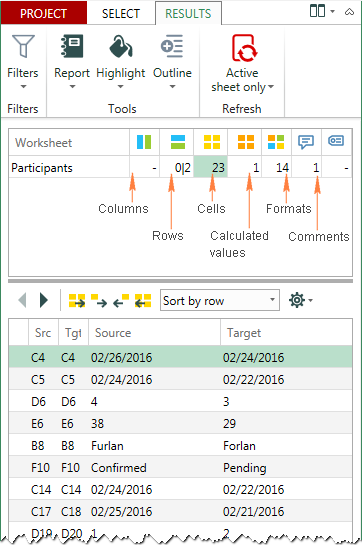Click the columns differences header icon
362x545 pixels.
pyautogui.click(x=144, y=142)
